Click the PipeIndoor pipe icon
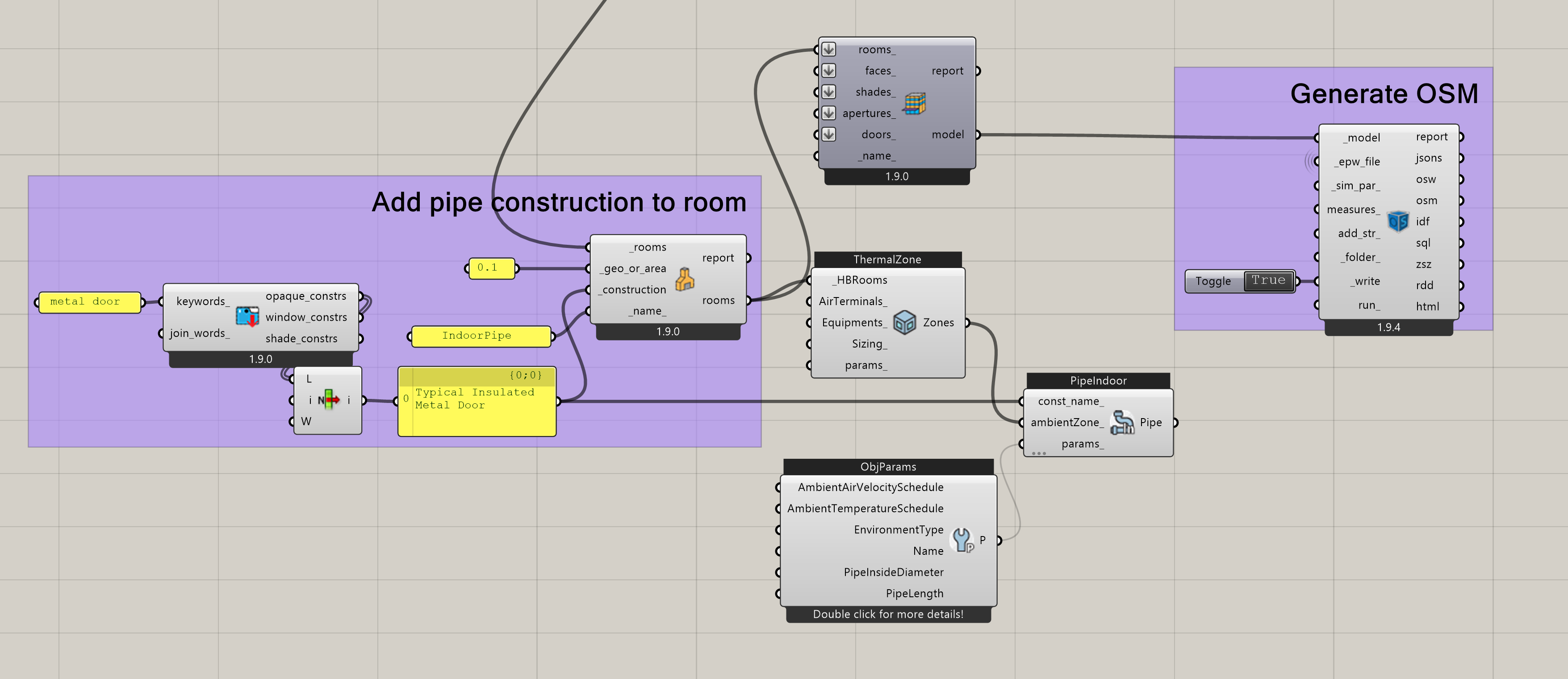The image size is (1568, 679). tap(1121, 422)
